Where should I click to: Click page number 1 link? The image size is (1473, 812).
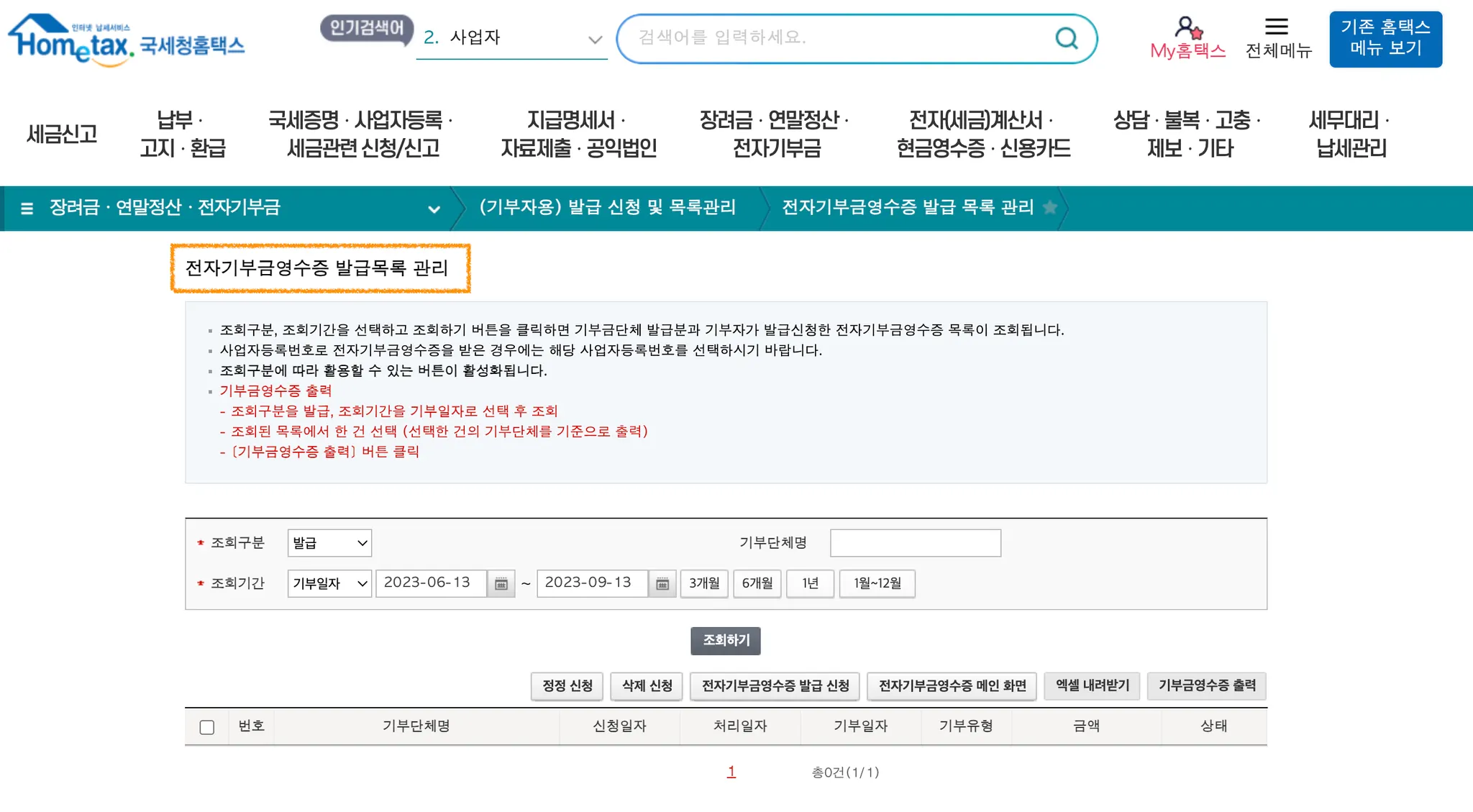731,772
